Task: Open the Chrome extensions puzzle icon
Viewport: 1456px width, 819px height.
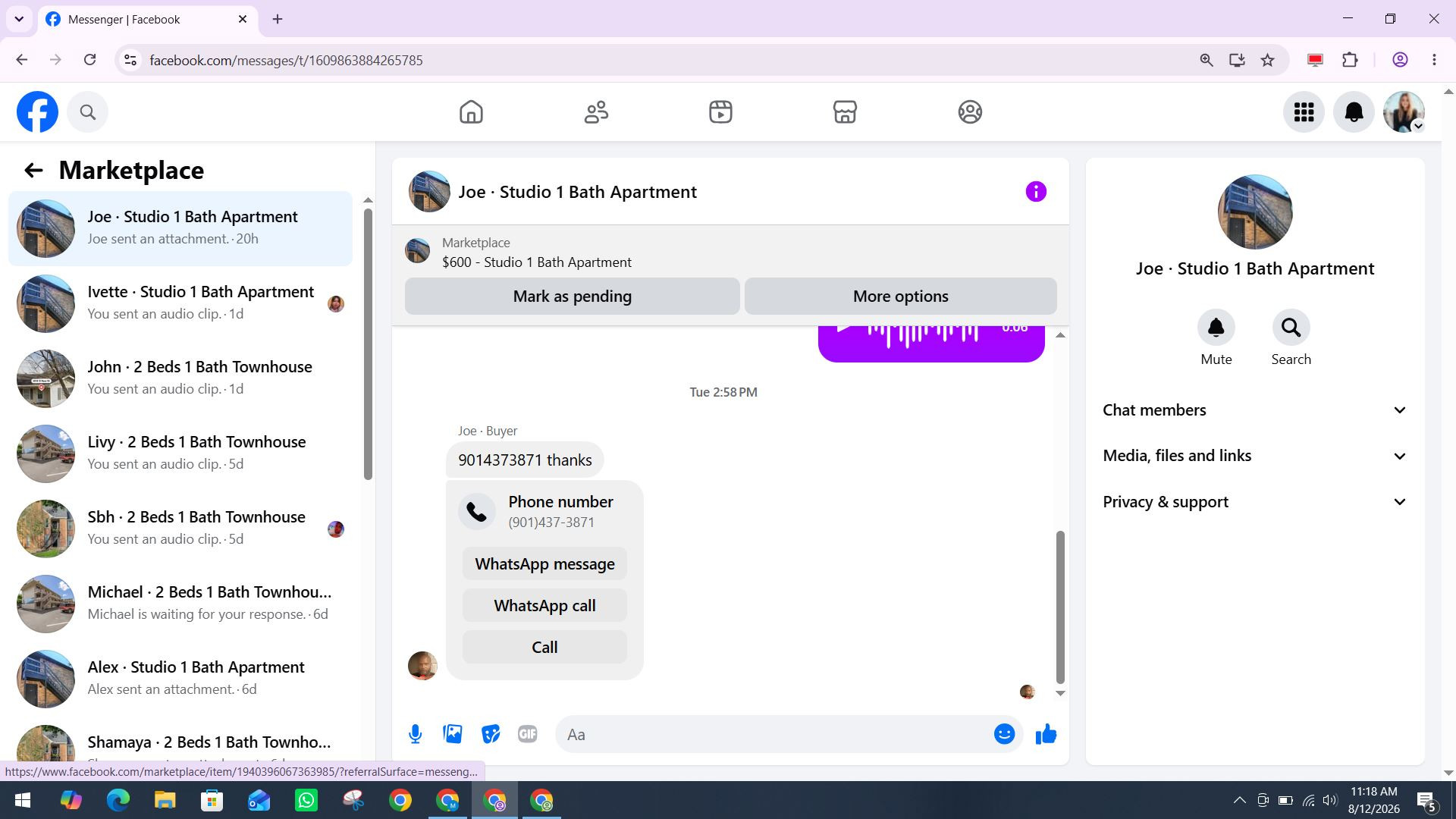Action: pos(1350,60)
